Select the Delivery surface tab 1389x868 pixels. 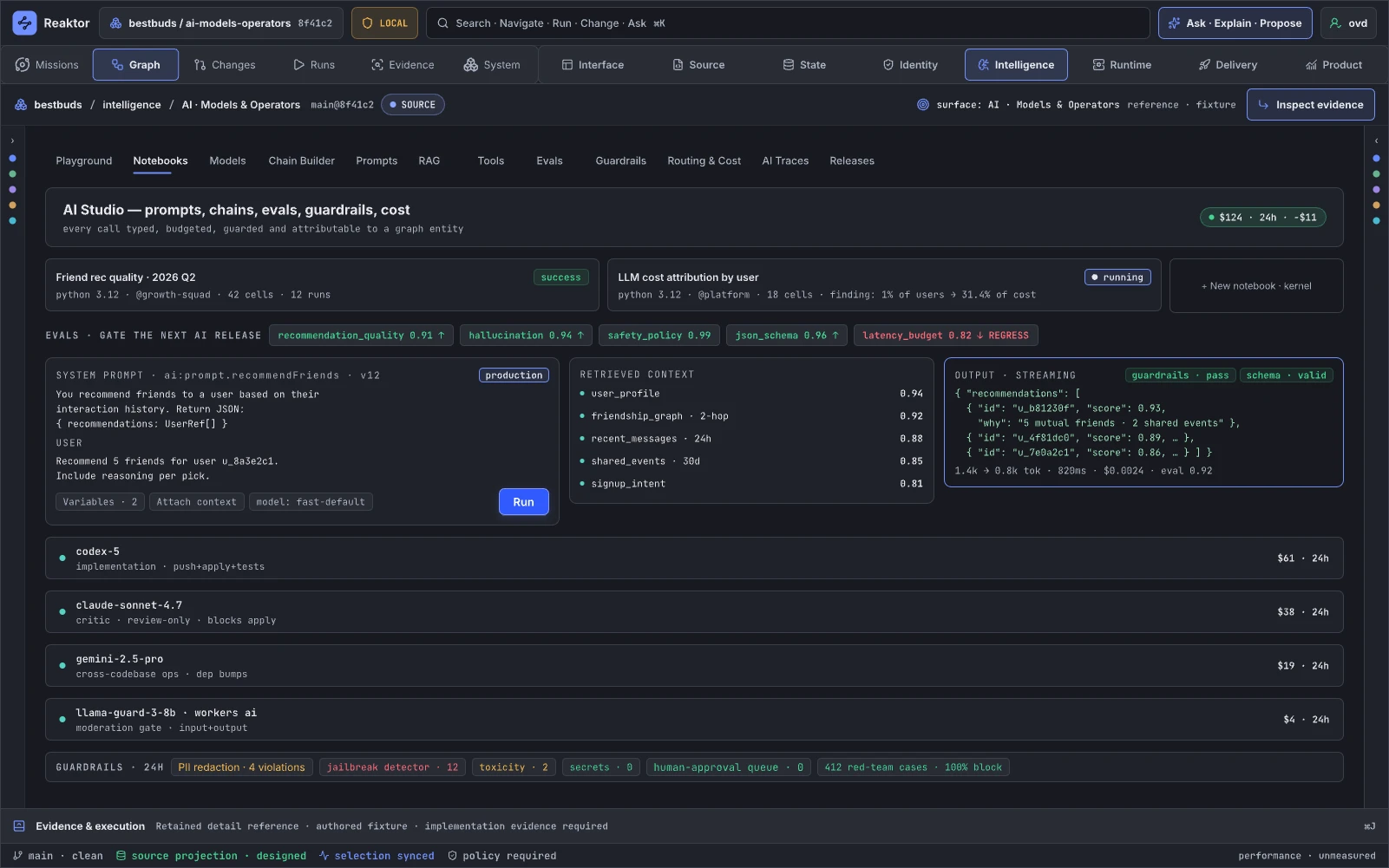click(x=1228, y=65)
